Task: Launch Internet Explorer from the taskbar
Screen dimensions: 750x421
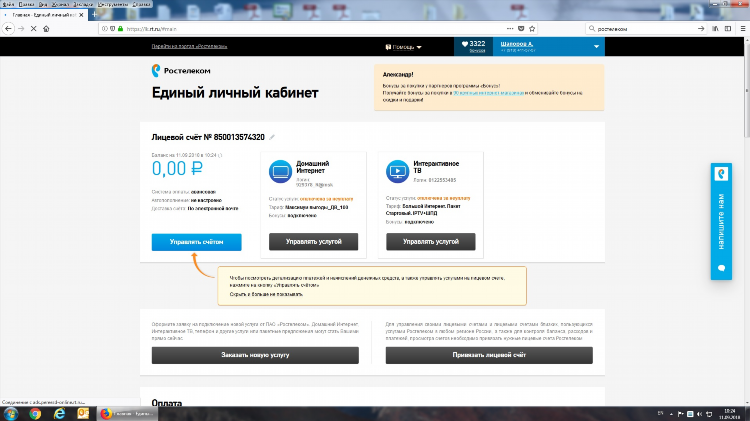Action: (59, 414)
